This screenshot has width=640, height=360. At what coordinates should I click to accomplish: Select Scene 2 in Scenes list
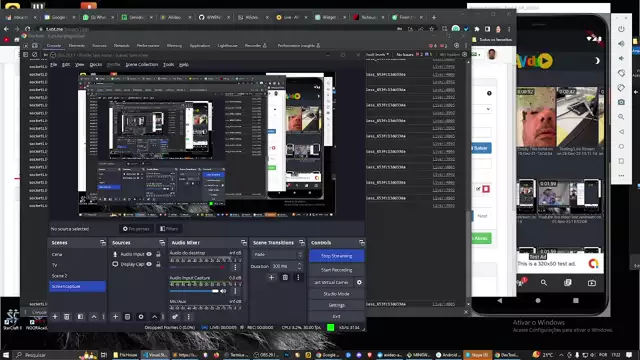(x=77, y=276)
